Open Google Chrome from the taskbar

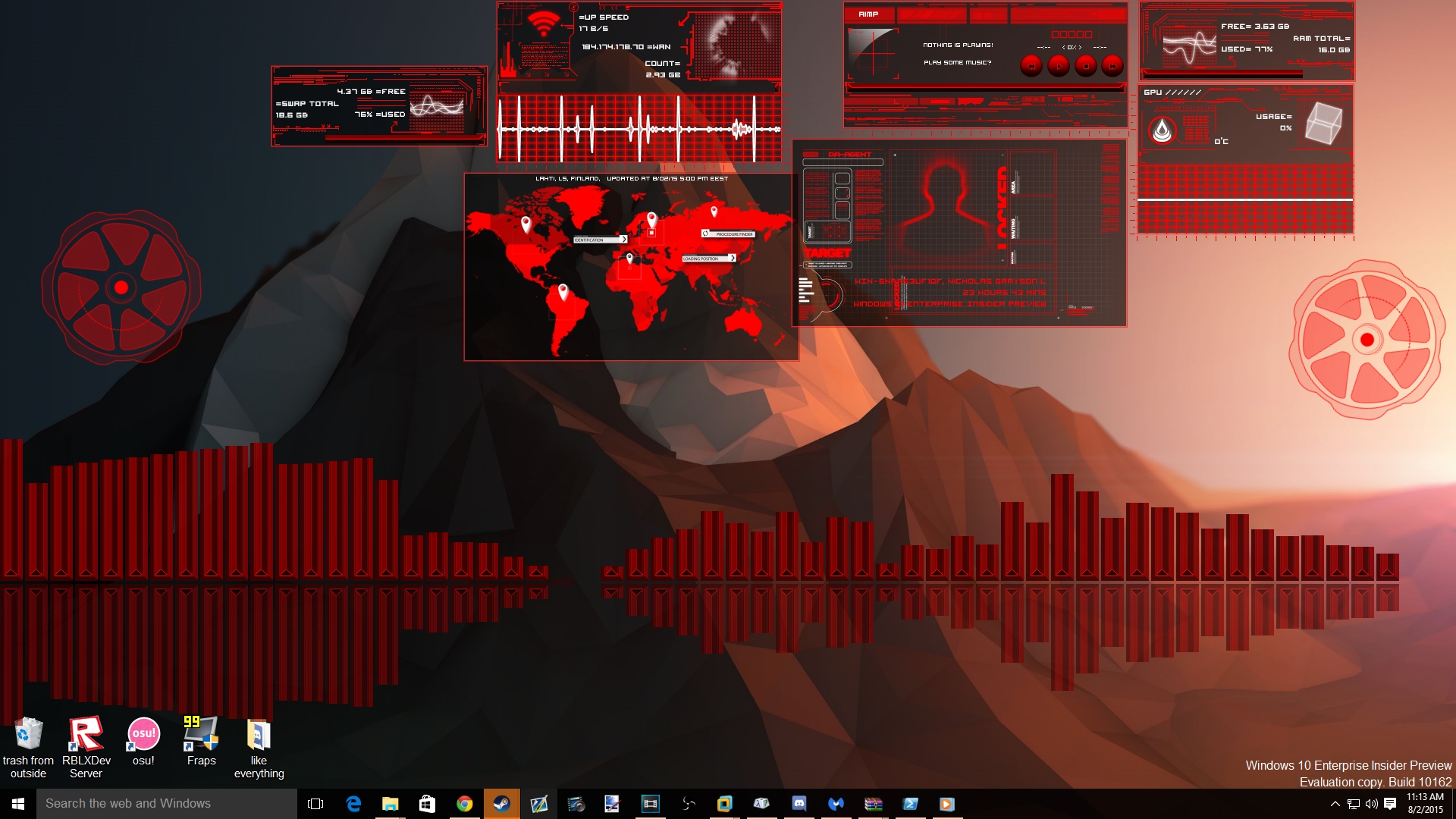pyautogui.click(x=465, y=803)
